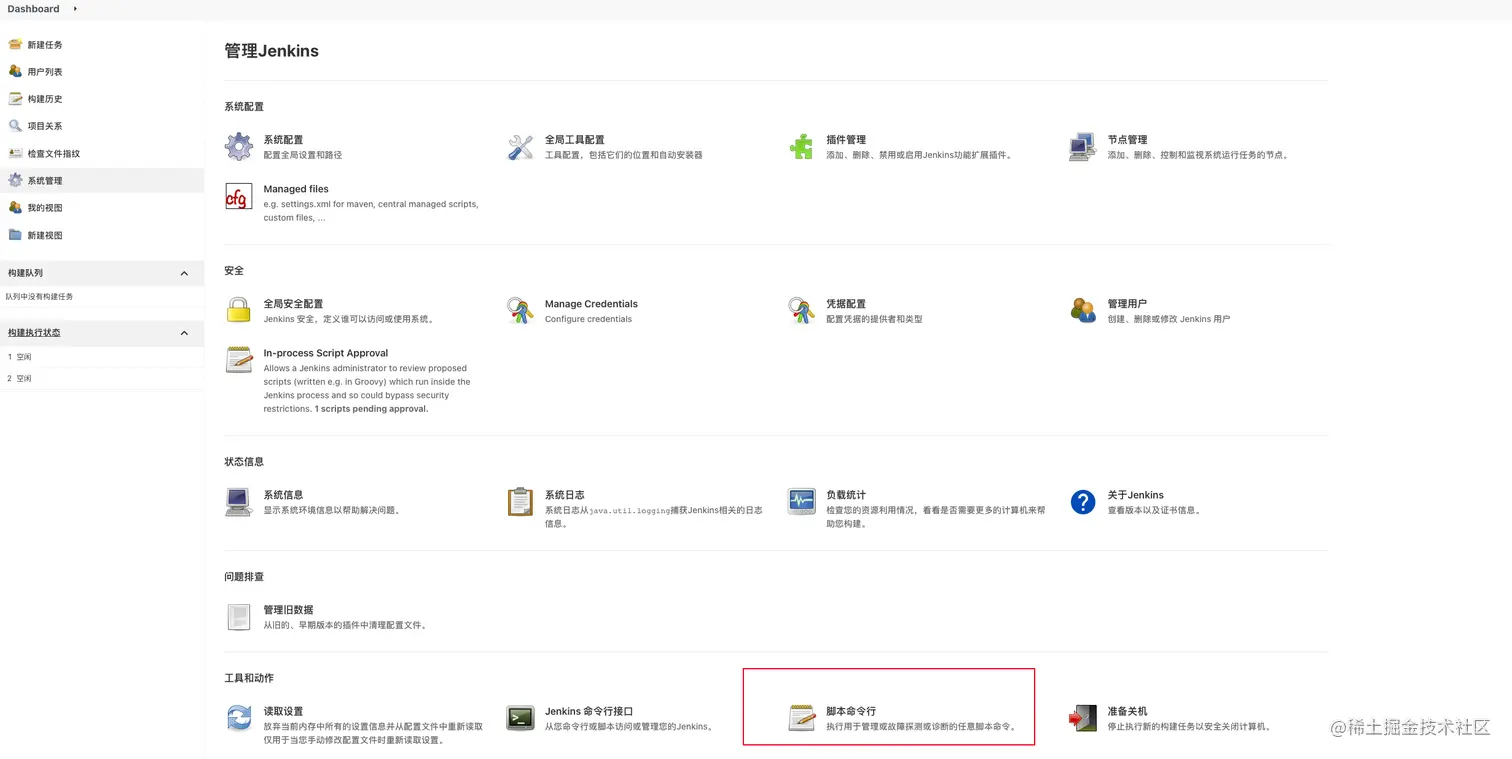Click the 凭据配置 keys icon
Viewport: 1512px width, 759px height.
click(x=801, y=311)
